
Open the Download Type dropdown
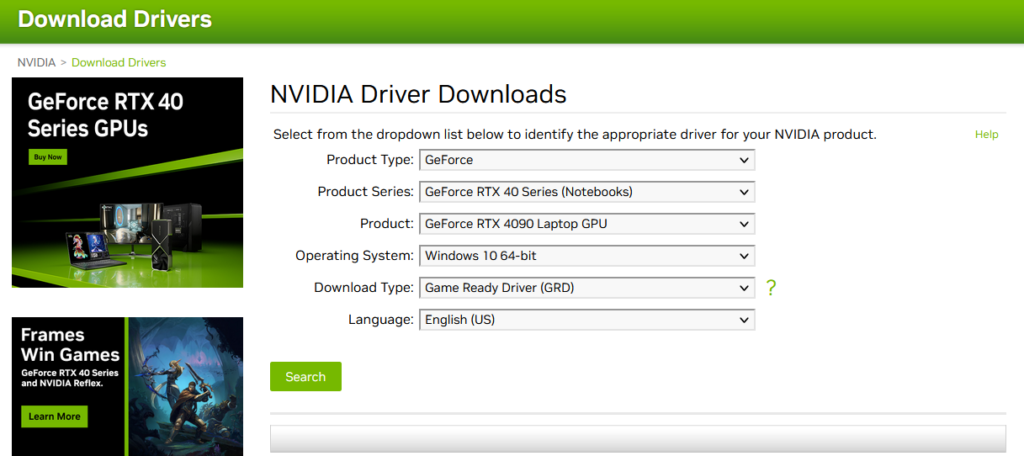click(x=586, y=287)
